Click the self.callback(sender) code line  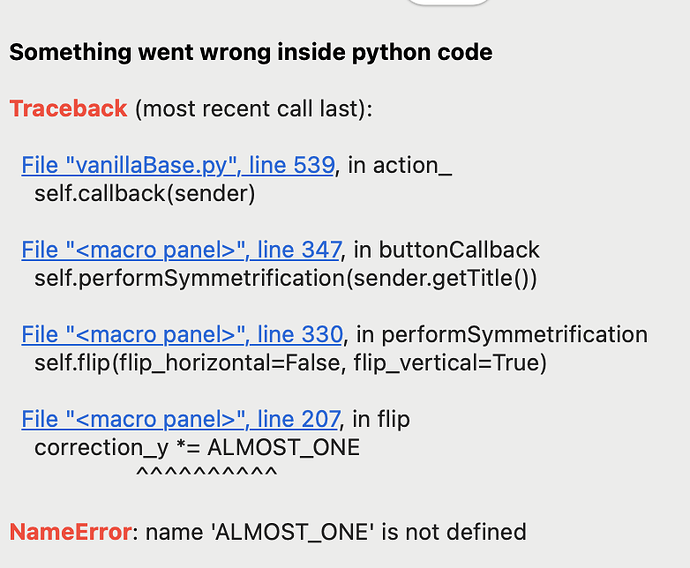[145, 193]
